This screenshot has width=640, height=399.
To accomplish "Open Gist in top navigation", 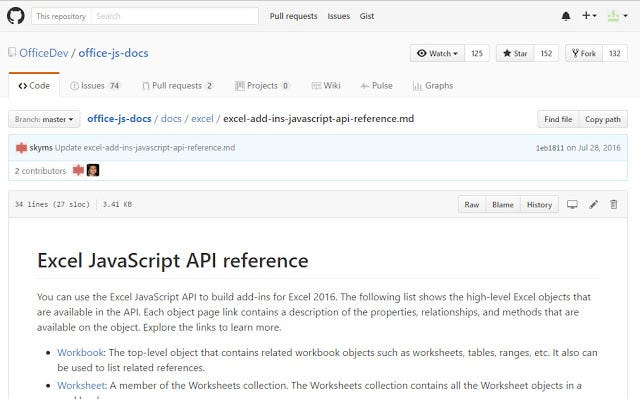I will click(367, 16).
